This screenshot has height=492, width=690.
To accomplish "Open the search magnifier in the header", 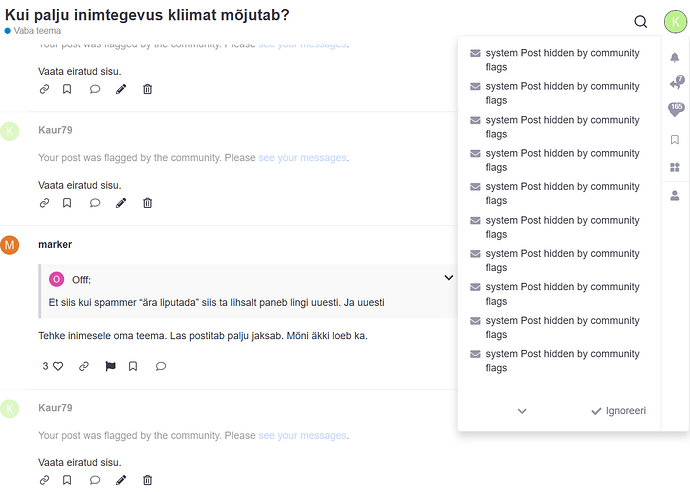I will [x=641, y=22].
